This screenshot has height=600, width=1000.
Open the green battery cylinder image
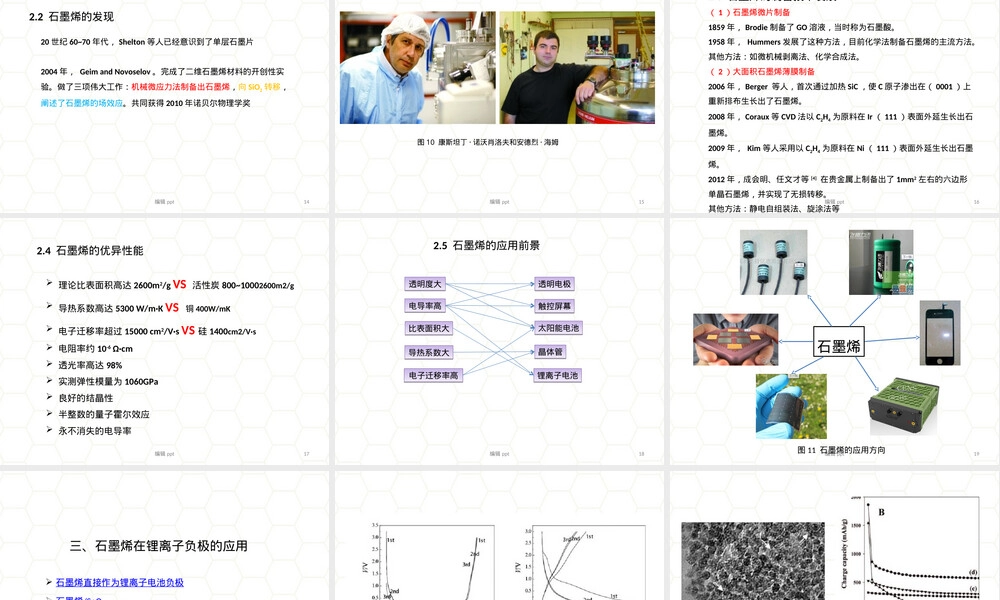click(881, 262)
